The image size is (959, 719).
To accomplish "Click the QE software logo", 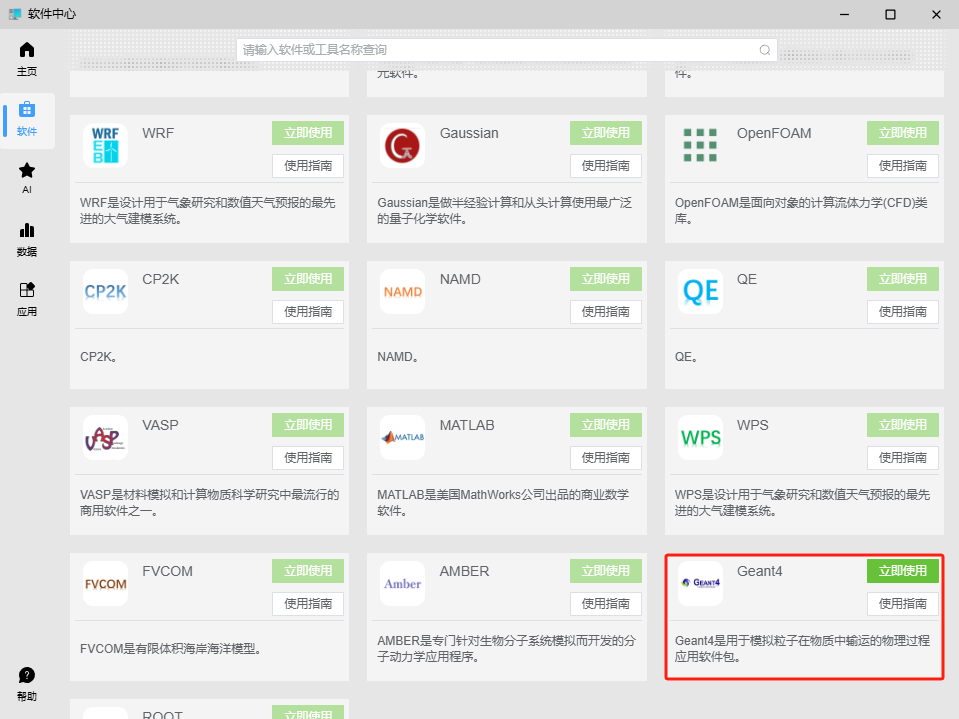I will tap(700, 292).
